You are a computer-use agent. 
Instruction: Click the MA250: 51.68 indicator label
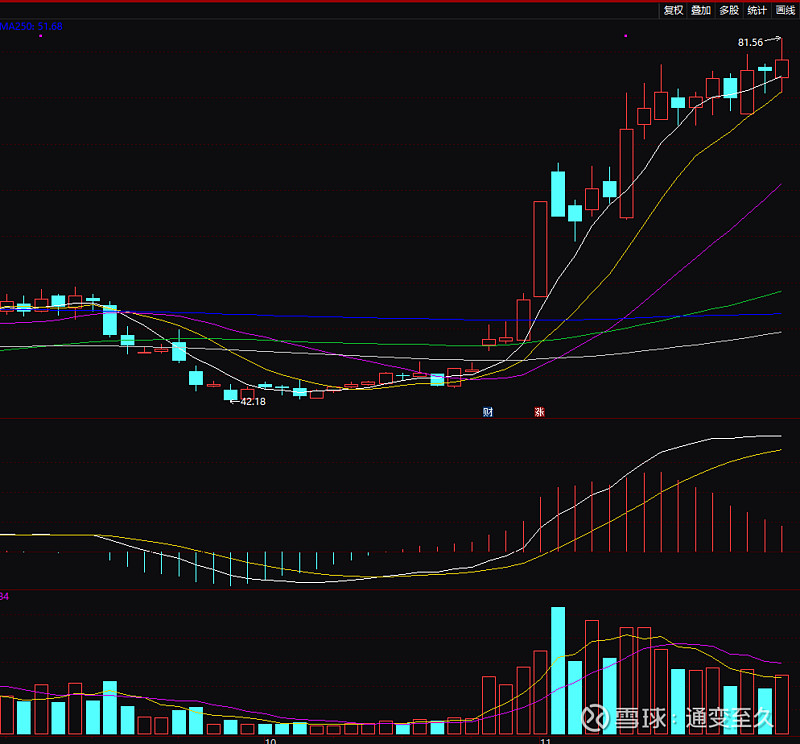pyautogui.click(x=31, y=27)
